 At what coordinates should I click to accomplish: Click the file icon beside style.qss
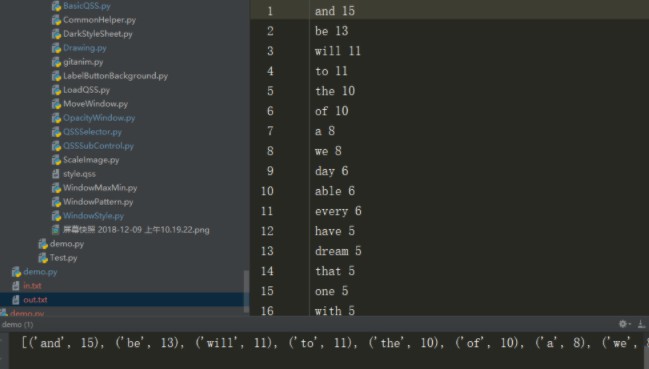pos(56,174)
